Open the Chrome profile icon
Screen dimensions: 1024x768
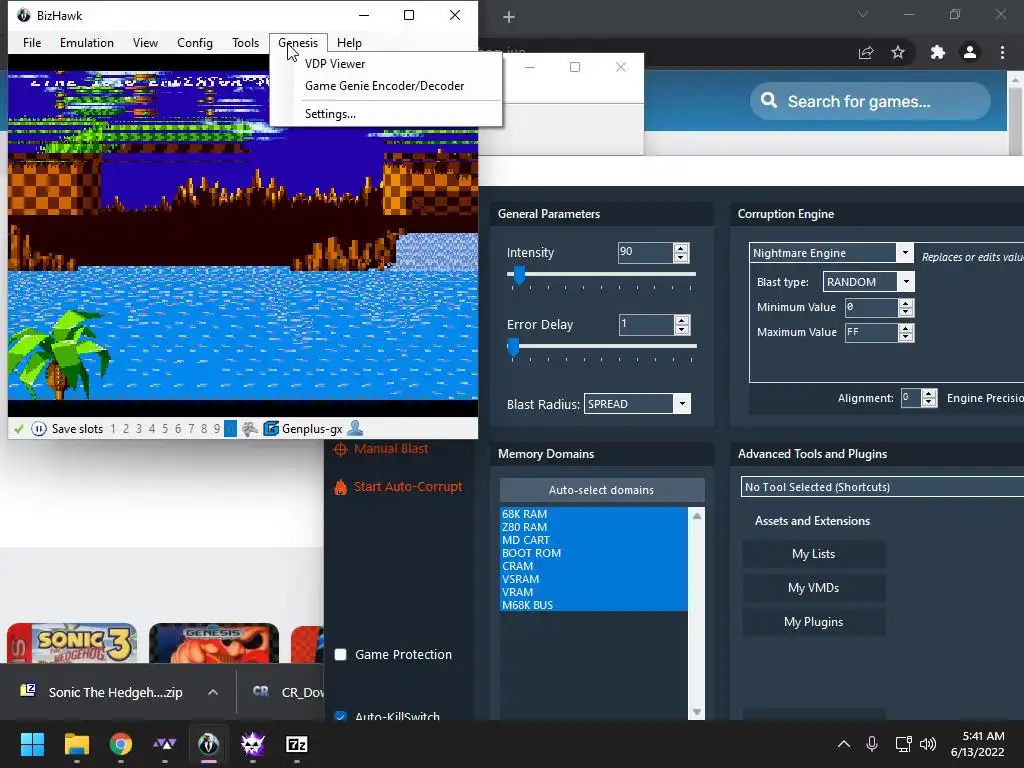(x=970, y=52)
